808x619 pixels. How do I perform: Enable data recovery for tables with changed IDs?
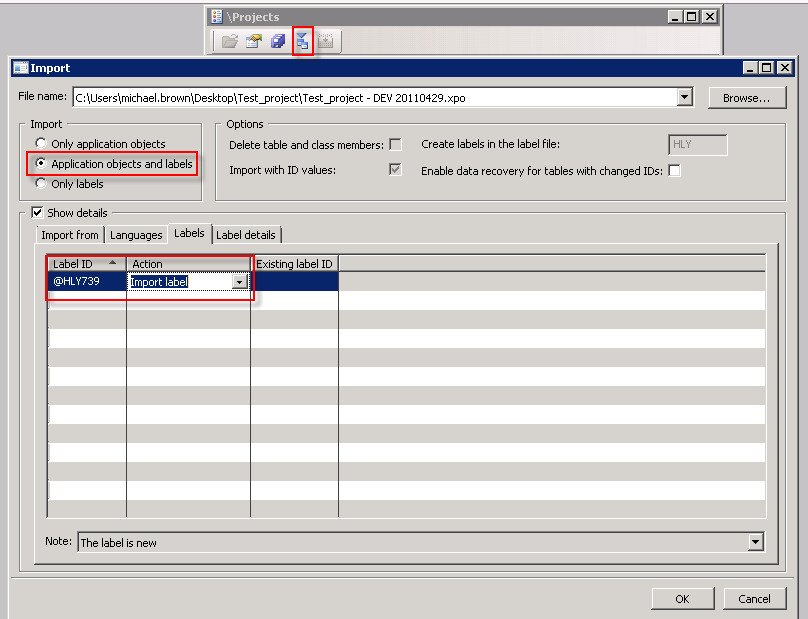674,170
